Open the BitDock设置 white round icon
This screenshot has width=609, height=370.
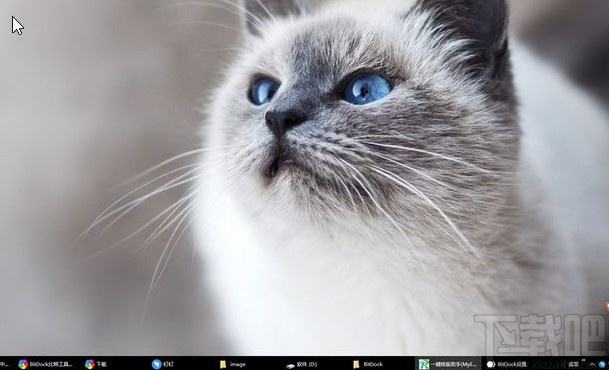click(x=491, y=364)
